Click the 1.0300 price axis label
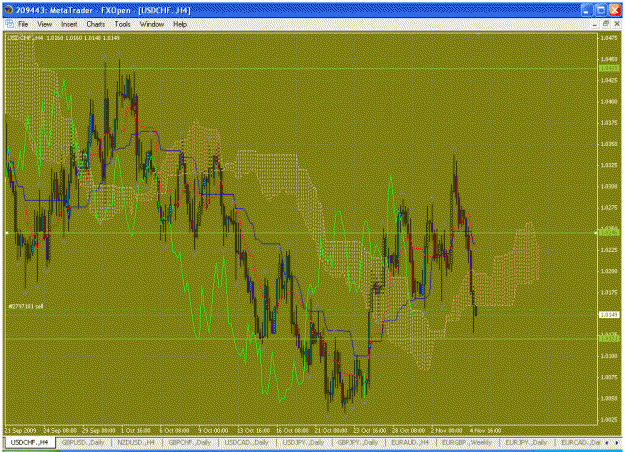 pyautogui.click(x=609, y=187)
